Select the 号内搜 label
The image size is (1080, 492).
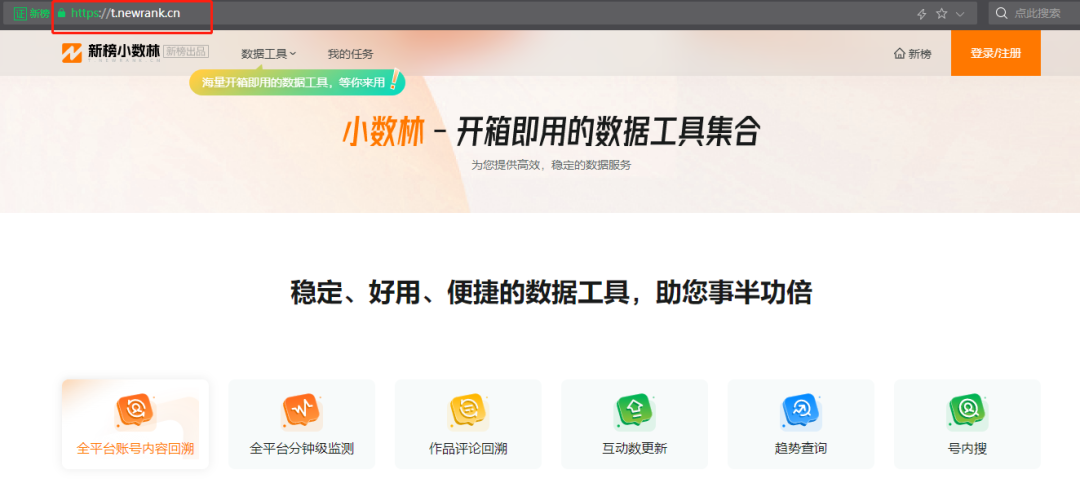click(967, 449)
